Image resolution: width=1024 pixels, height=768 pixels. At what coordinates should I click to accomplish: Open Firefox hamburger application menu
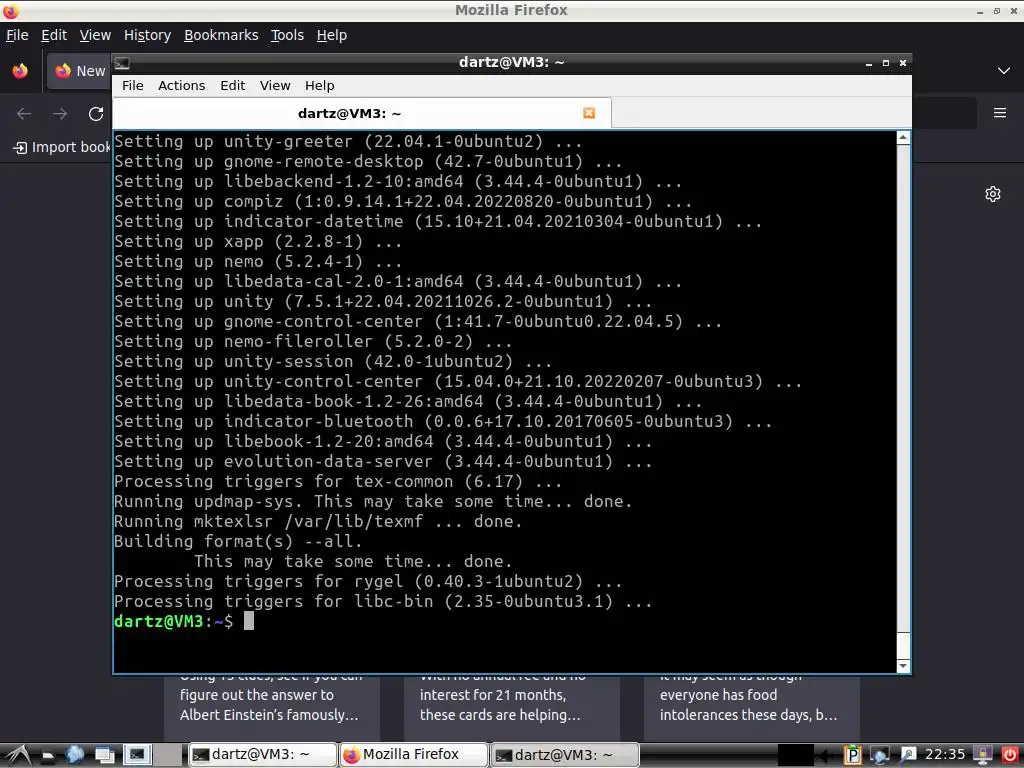click(1000, 113)
